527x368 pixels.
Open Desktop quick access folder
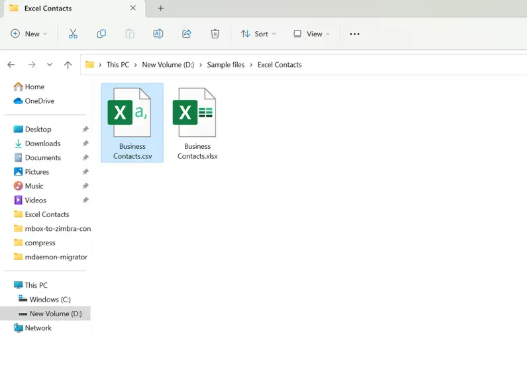click(x=33, y=129)
